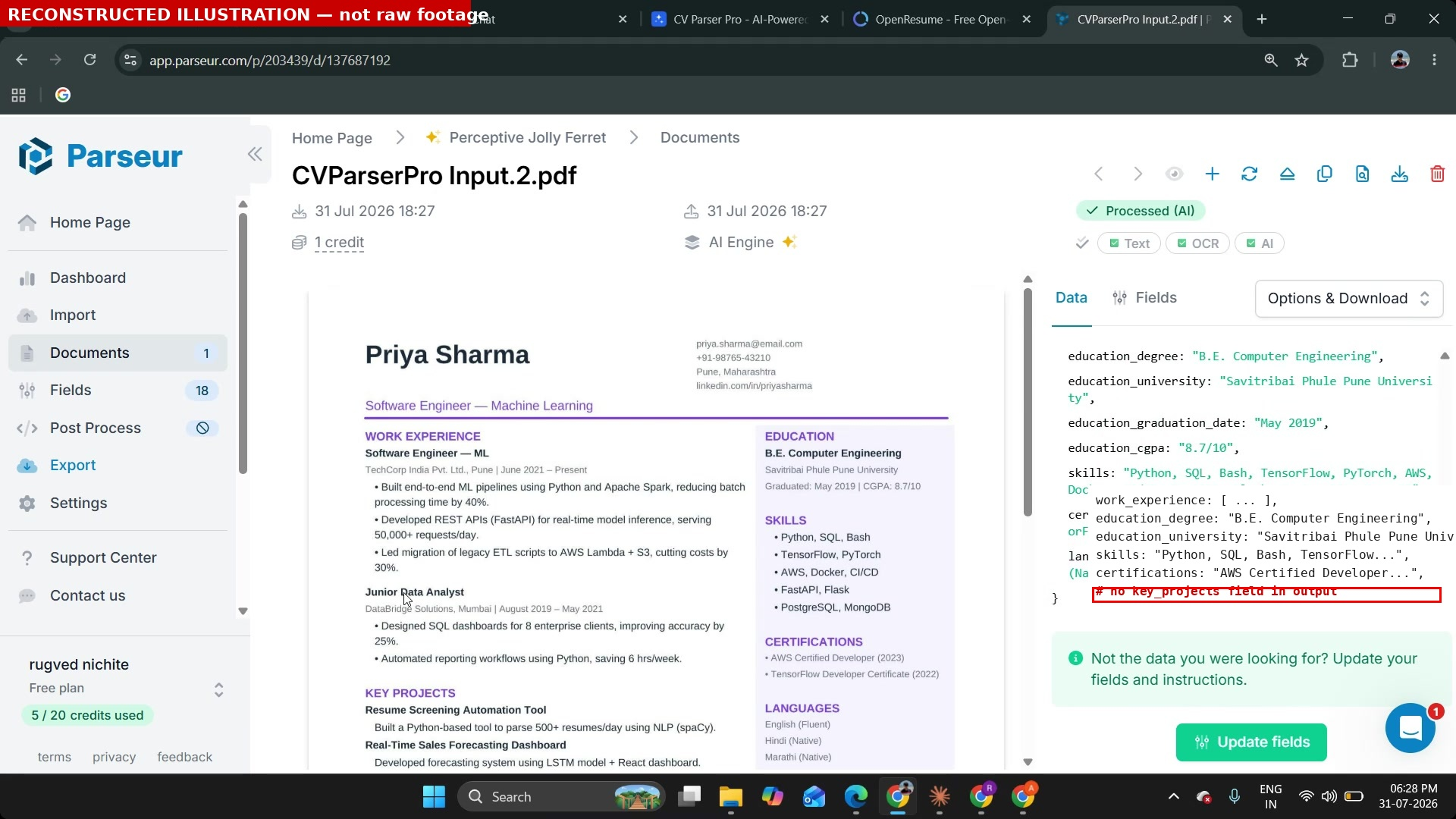
Task: Toggle the eye icon in document toolbar
Action: (x=1174, y=174)
